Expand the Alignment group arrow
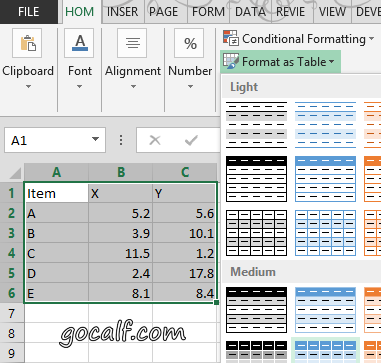Screen dimensions: 381x363 133,87
